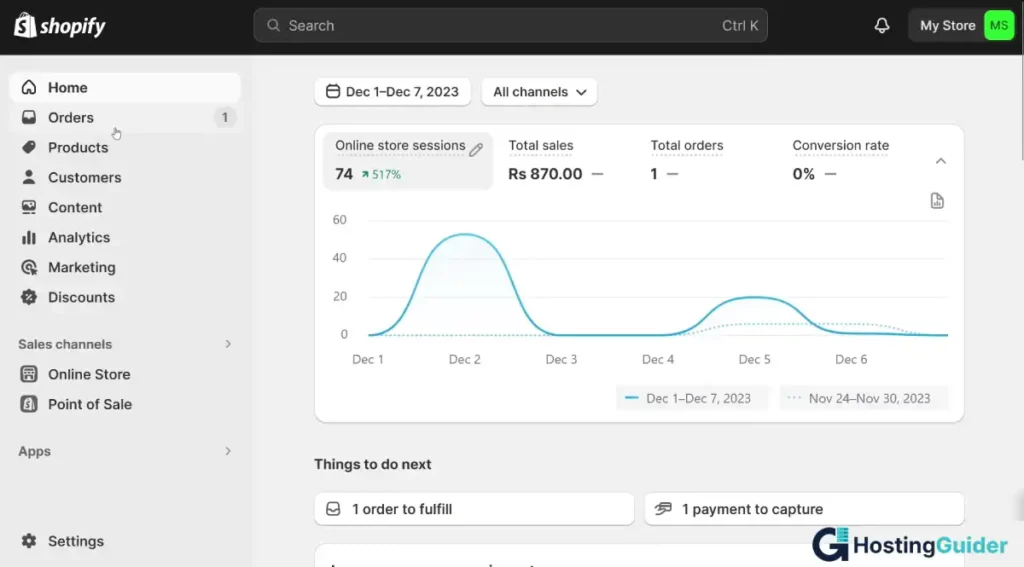The width and height of the screenshot is (1024, 567).
Task: Open the Dec 1–Dec 7, 2023 date picker
Action: pos(392,92)
